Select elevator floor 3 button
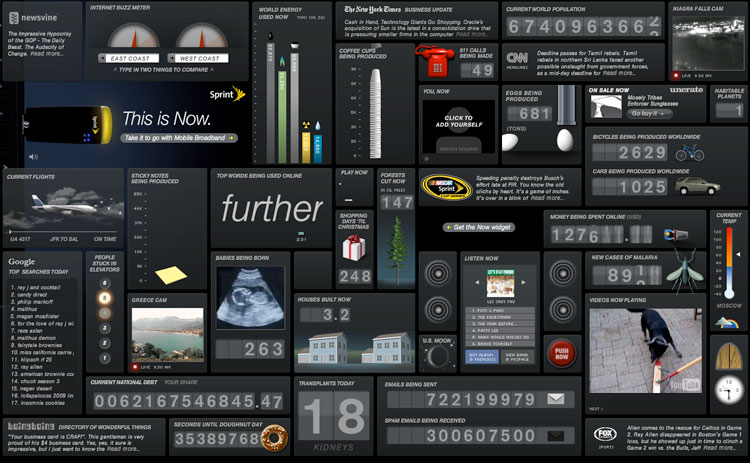The width and height of the screenshot is (750, 463). (105, 328)
